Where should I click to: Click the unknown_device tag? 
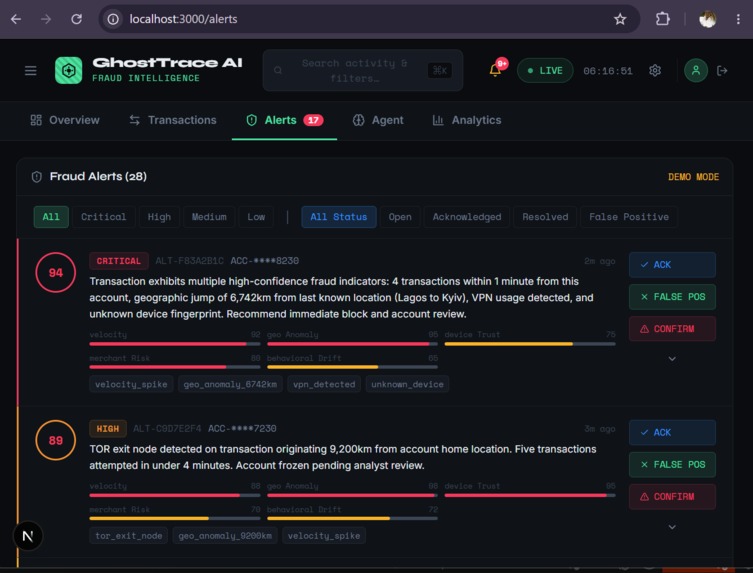point(407,384)
